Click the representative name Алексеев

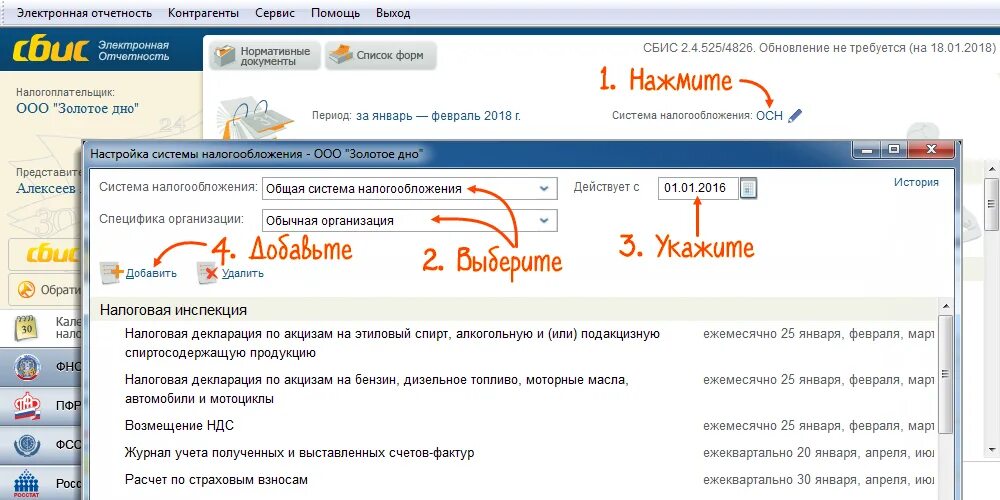pos(47,188)
